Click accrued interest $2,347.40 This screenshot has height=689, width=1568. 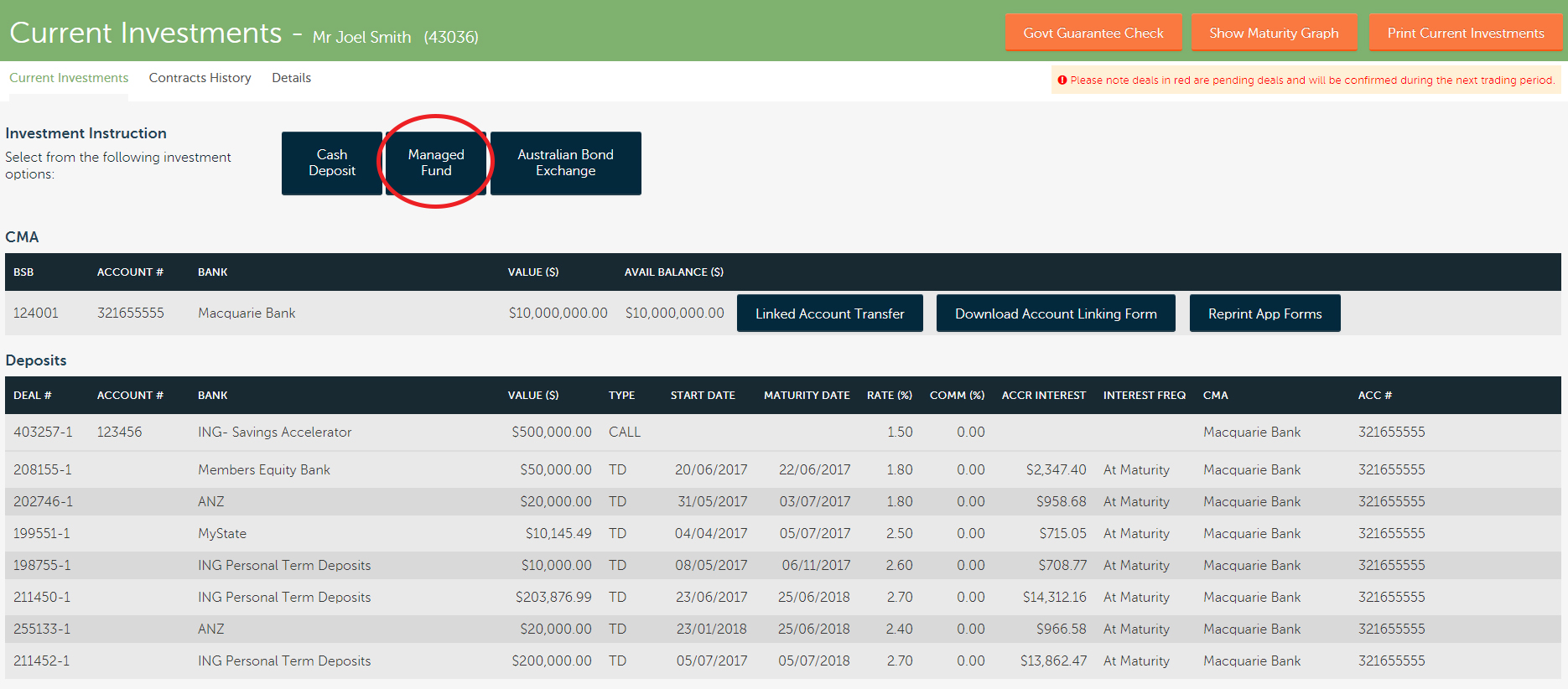tap(1056, 469)
